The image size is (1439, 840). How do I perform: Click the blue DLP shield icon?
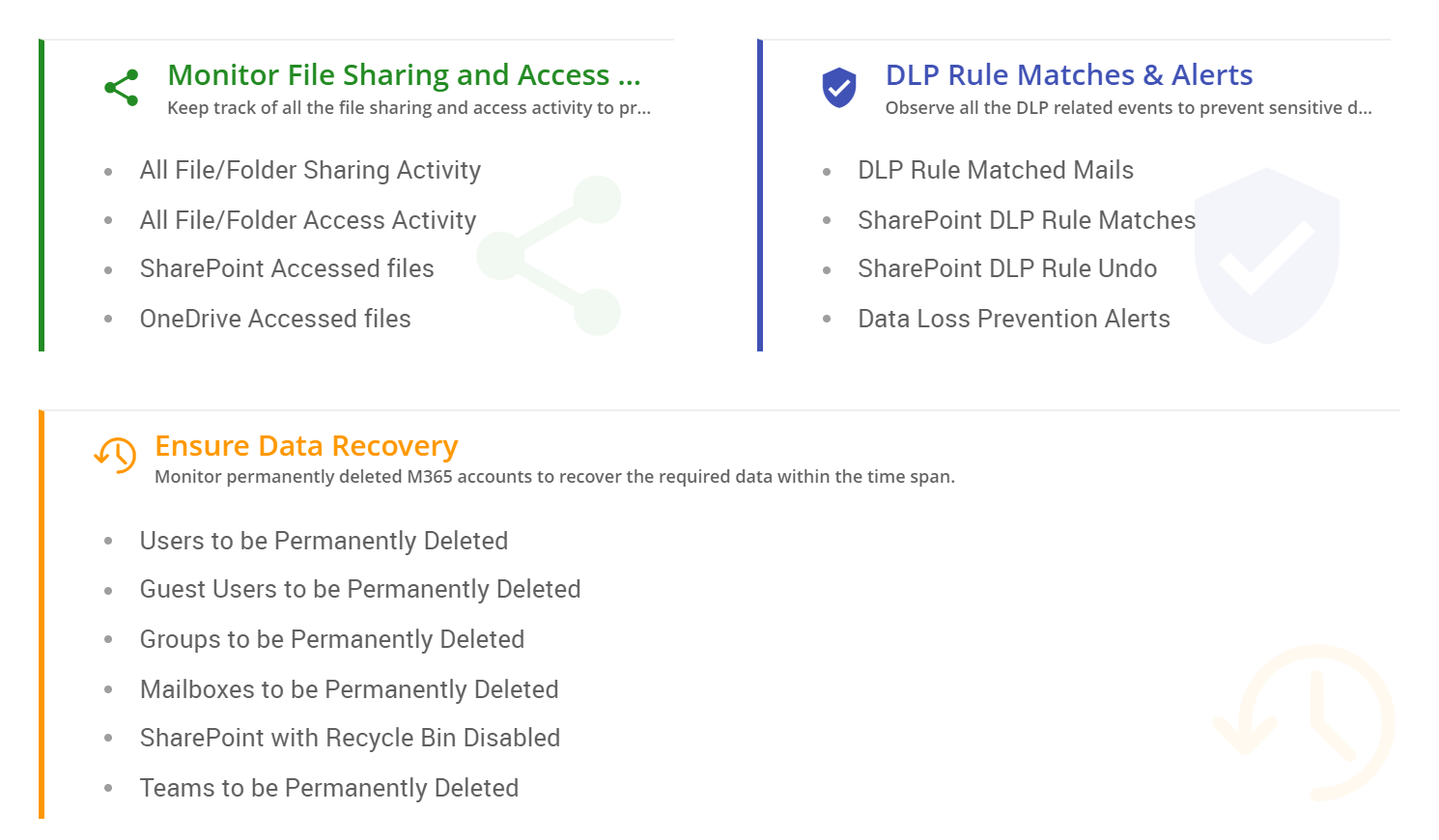coord(839,88)
